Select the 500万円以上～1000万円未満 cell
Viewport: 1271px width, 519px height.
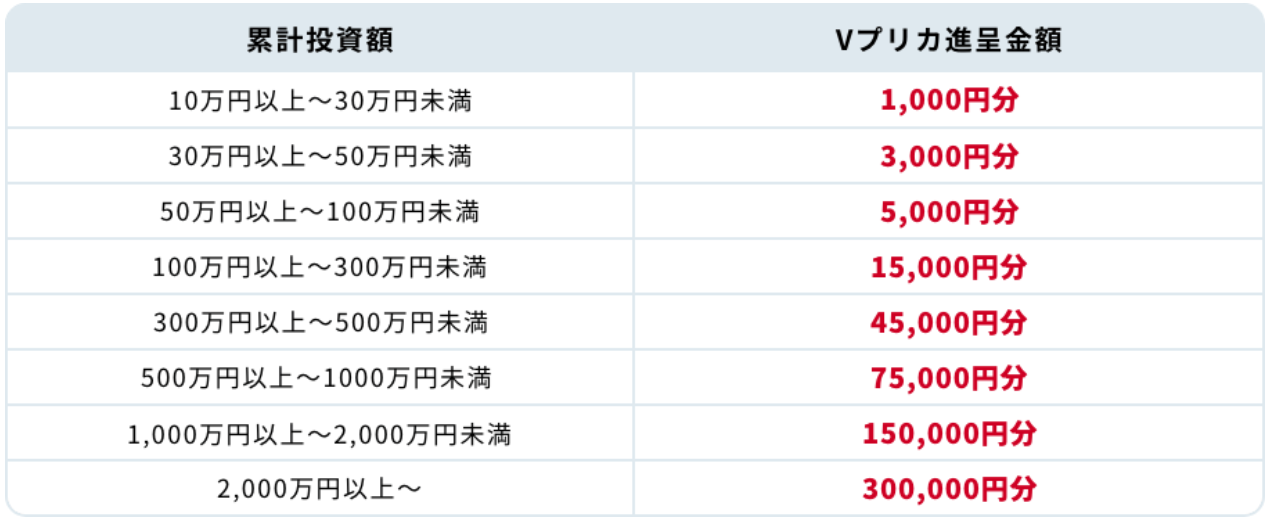click(x=320, y=378)
